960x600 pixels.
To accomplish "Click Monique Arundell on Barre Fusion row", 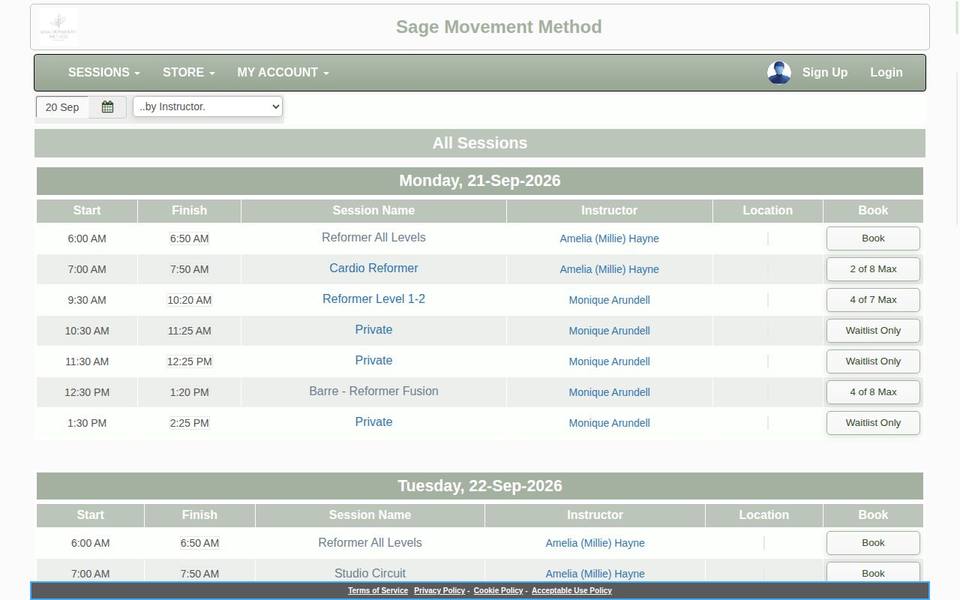I will 609,392.
